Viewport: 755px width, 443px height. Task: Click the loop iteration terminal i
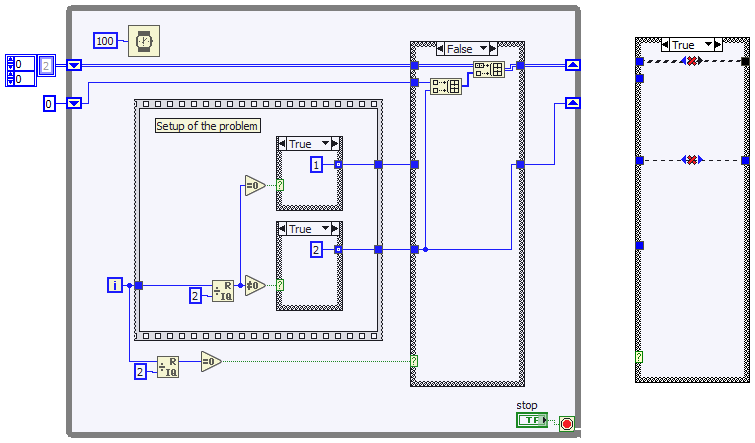coord(115,285)
